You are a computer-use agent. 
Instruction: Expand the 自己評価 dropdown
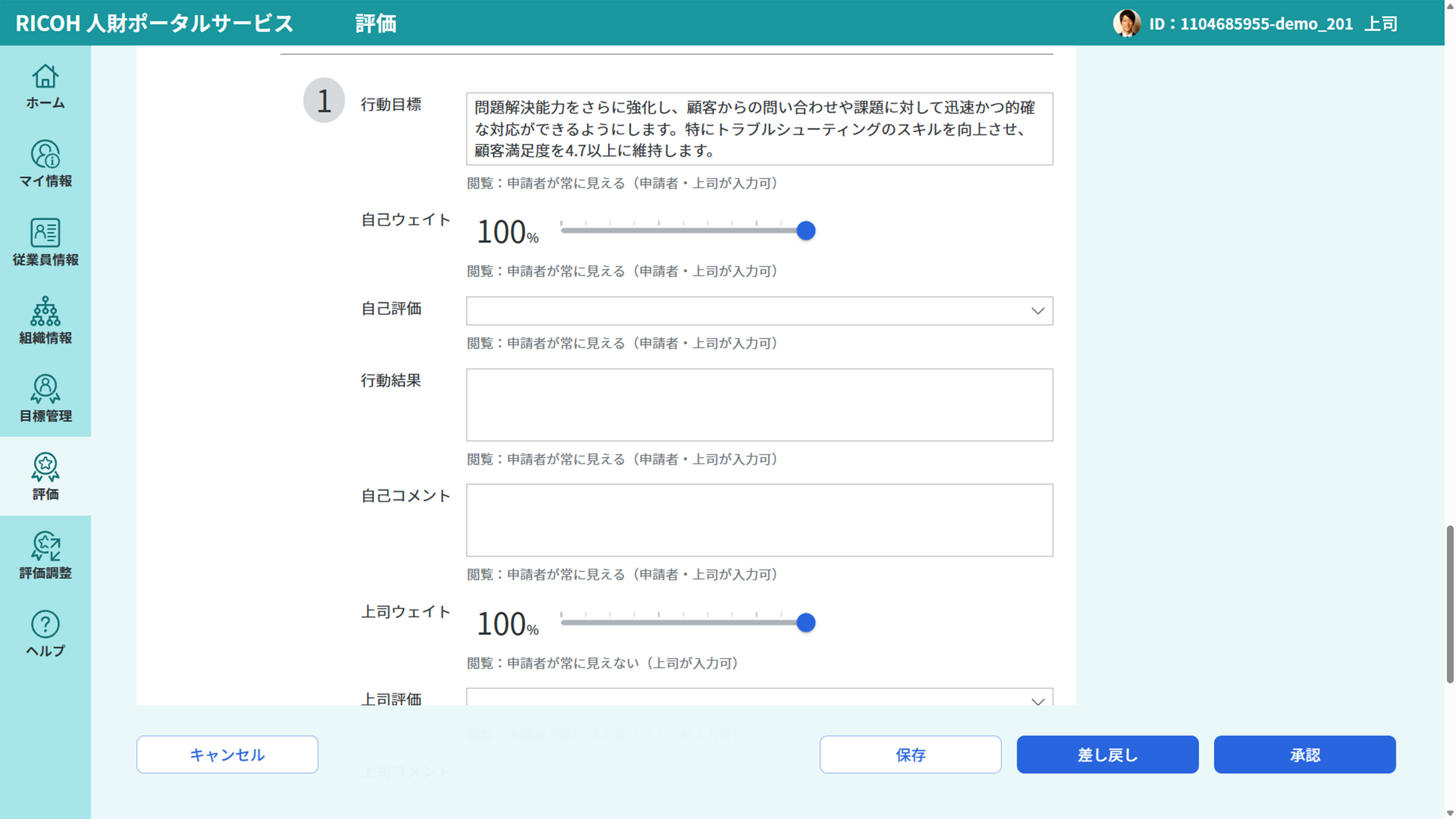[x=758, y=311]
